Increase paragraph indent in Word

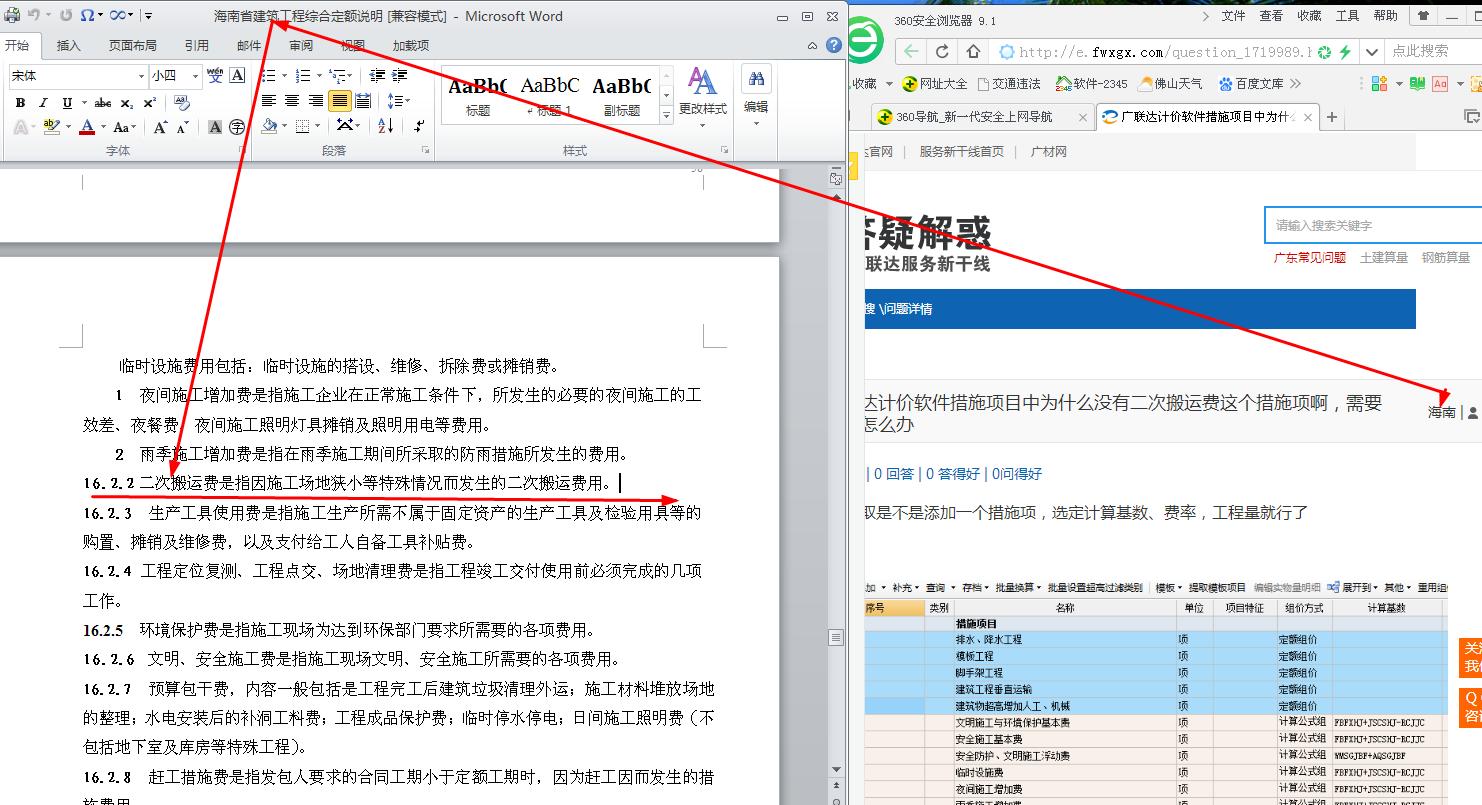pos(399,75)
